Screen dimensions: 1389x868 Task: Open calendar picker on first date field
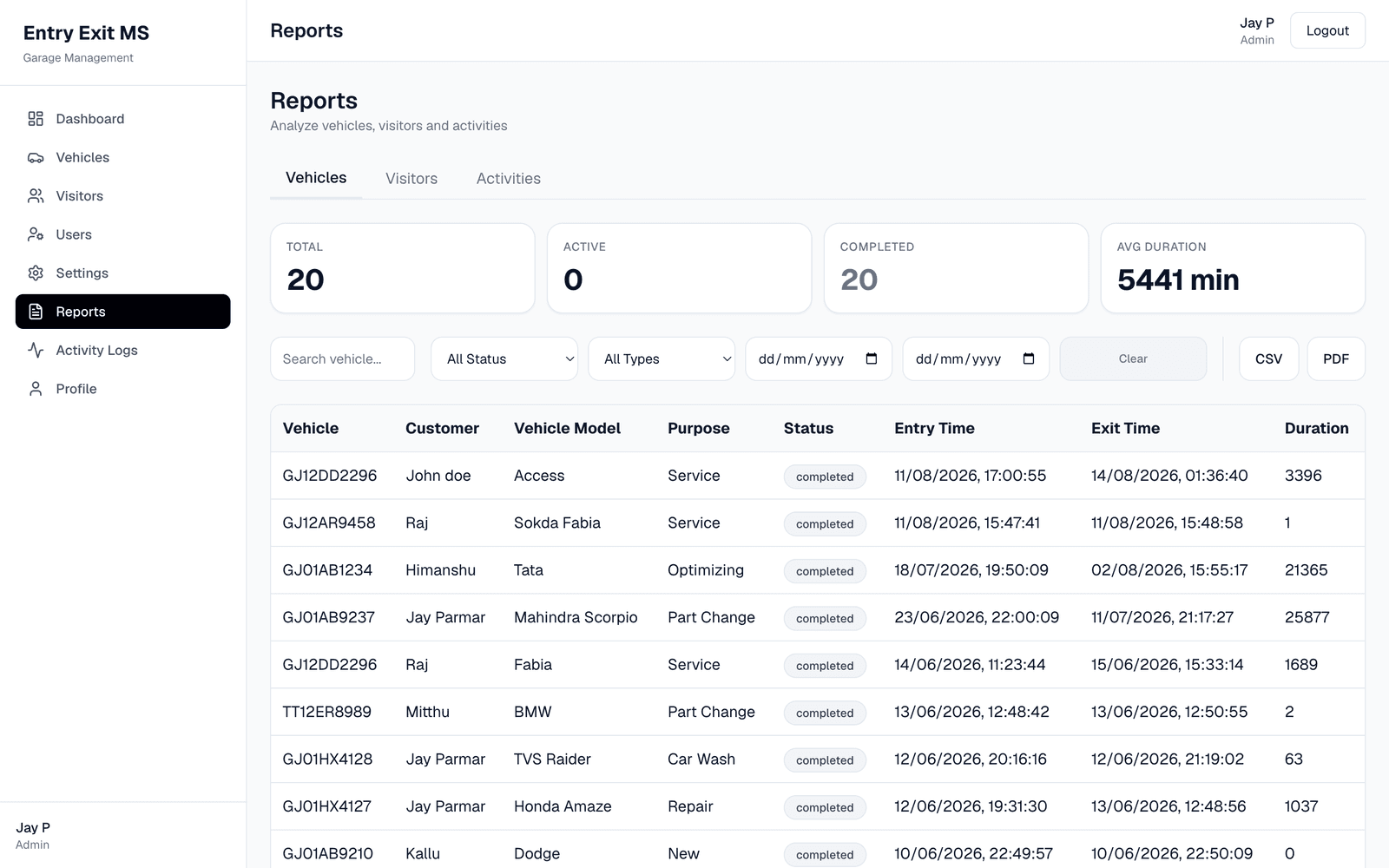[x=872, y=358]
